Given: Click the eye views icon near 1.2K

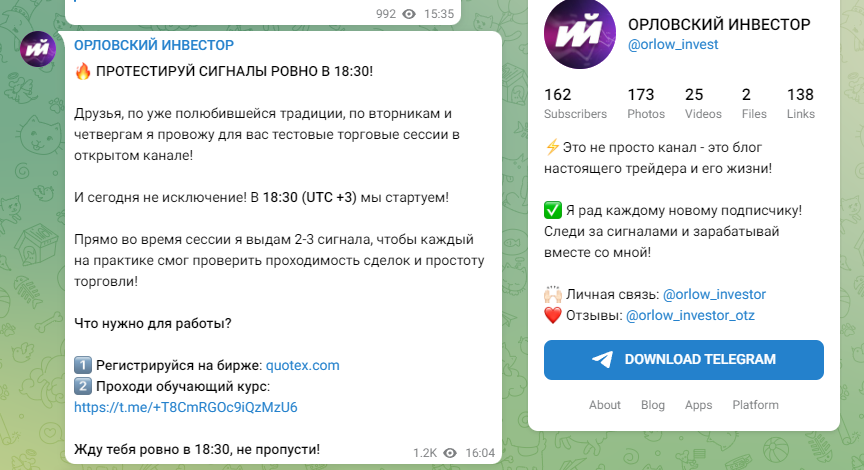Looking at the screenshot, I should pyautogui.click(x=450, y=453).
